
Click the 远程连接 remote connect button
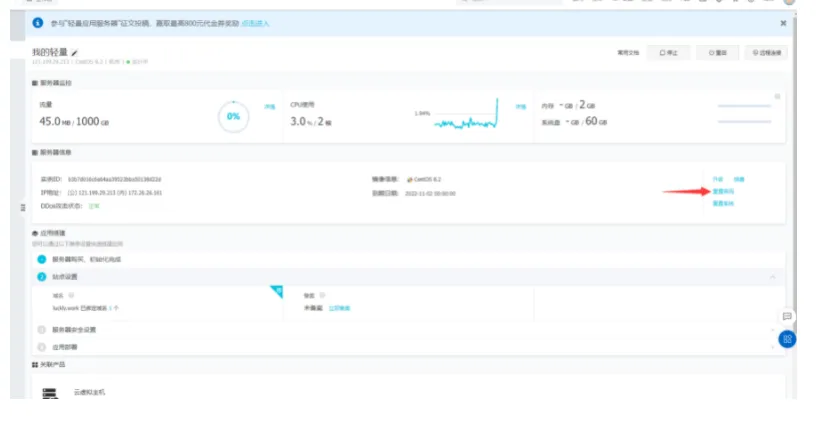766,53
